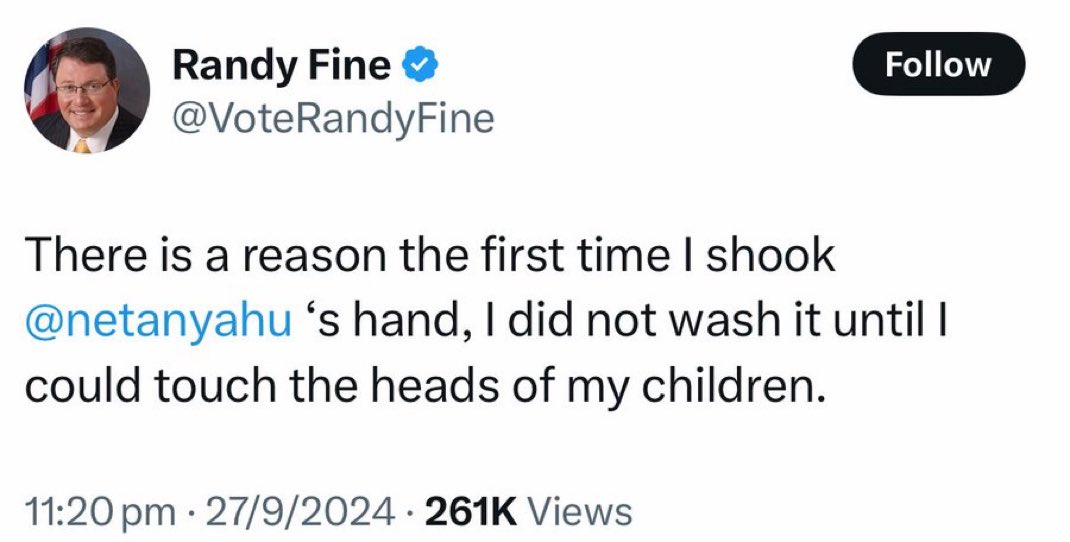
Task: Open the Randy Fine display name link
Action: point(281,66)
